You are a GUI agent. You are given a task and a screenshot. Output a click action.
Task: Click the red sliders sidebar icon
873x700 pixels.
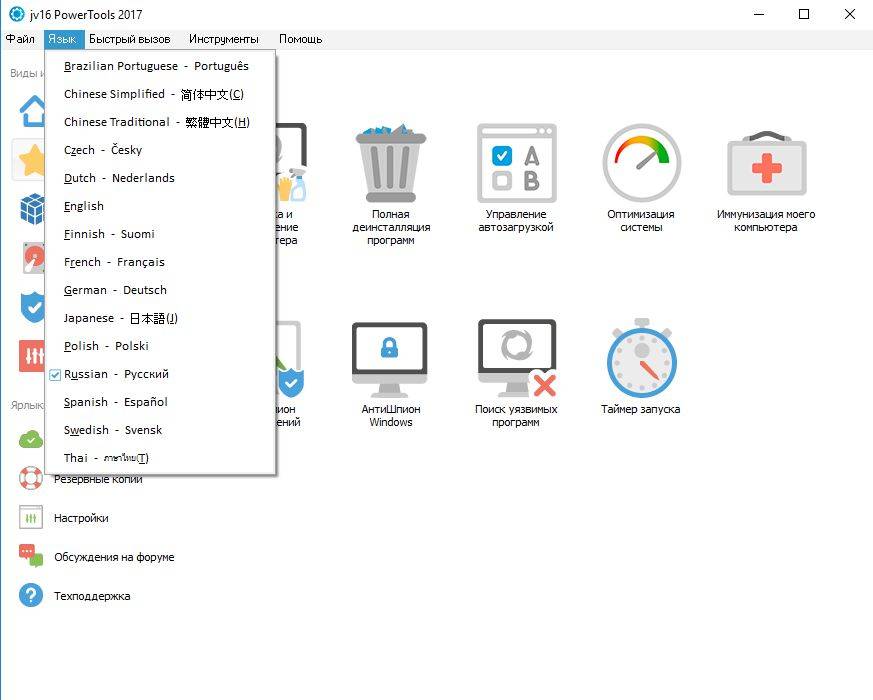(32, 356)
